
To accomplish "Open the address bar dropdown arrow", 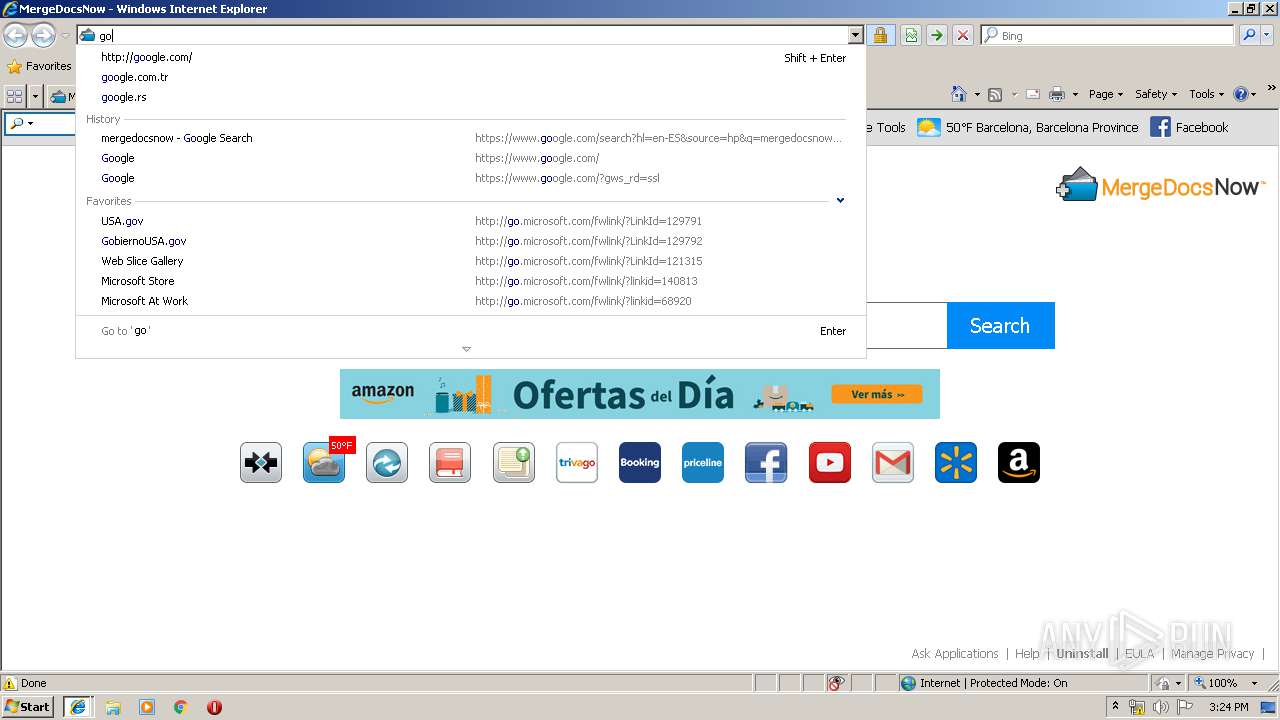I will (855, 35).
